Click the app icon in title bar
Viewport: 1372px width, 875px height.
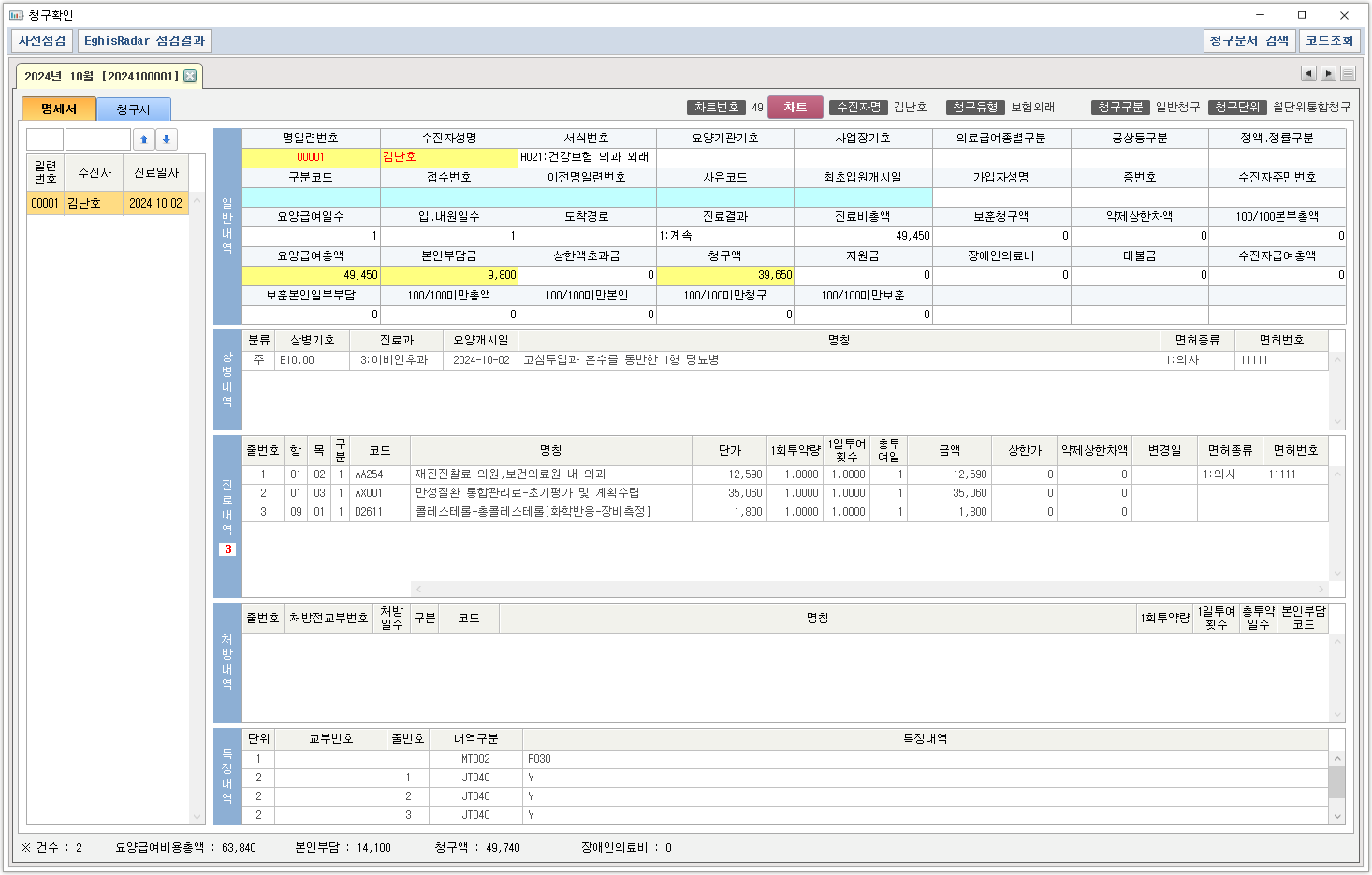pos(16,15)
